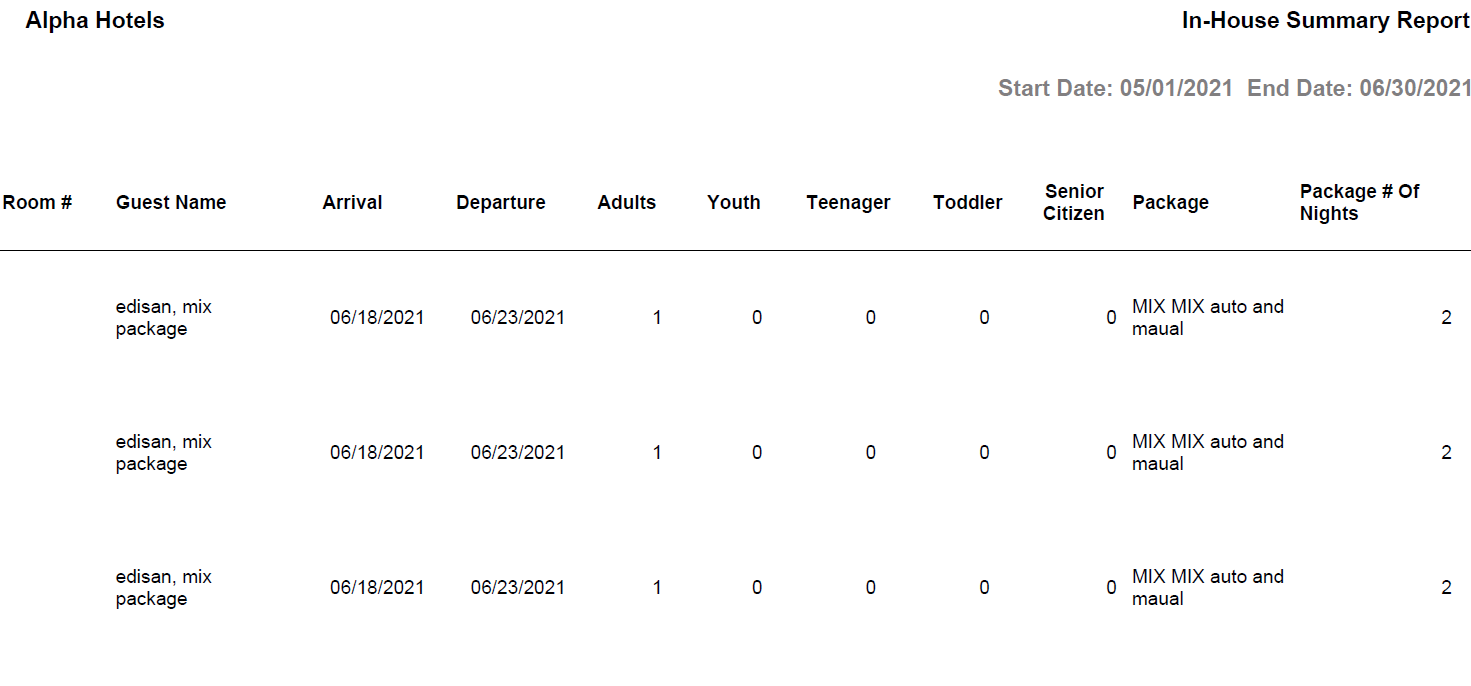This screenshot has width=1471, height=686.
Task: Click the Arrival column header
Action: [352, 203]
